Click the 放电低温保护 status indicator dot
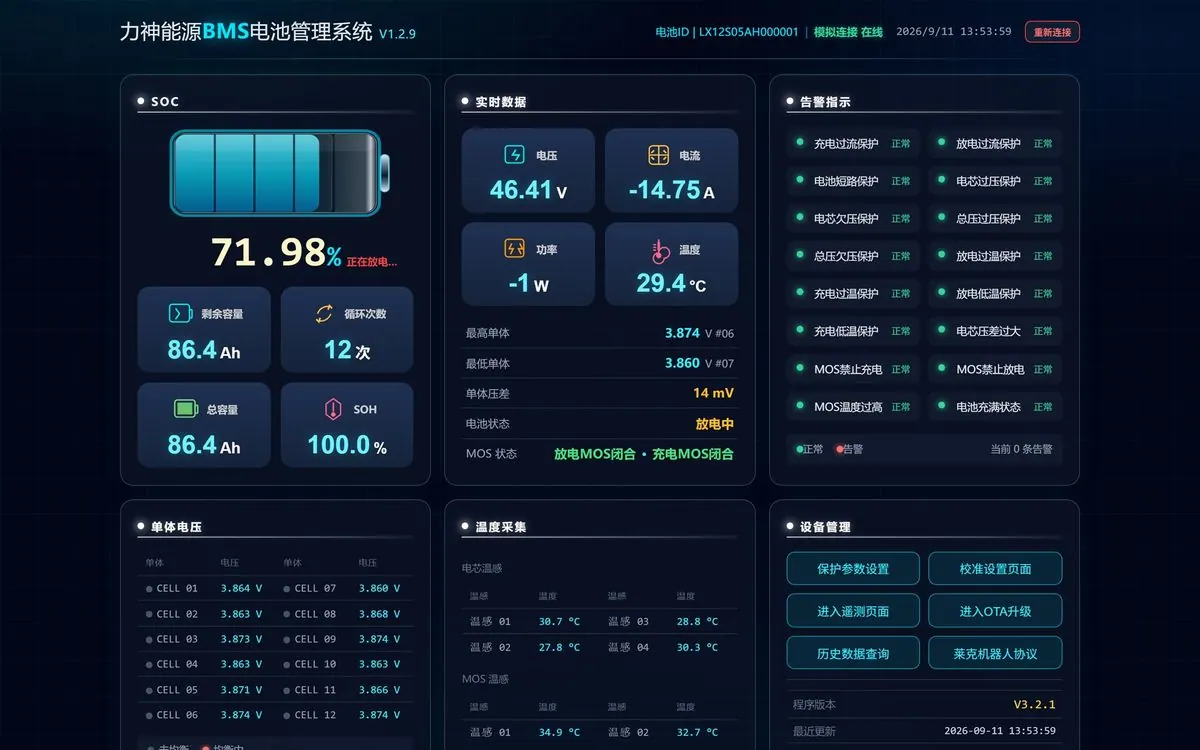The width and height of the screenshot is (1200, 750). (x=941, y=292)
